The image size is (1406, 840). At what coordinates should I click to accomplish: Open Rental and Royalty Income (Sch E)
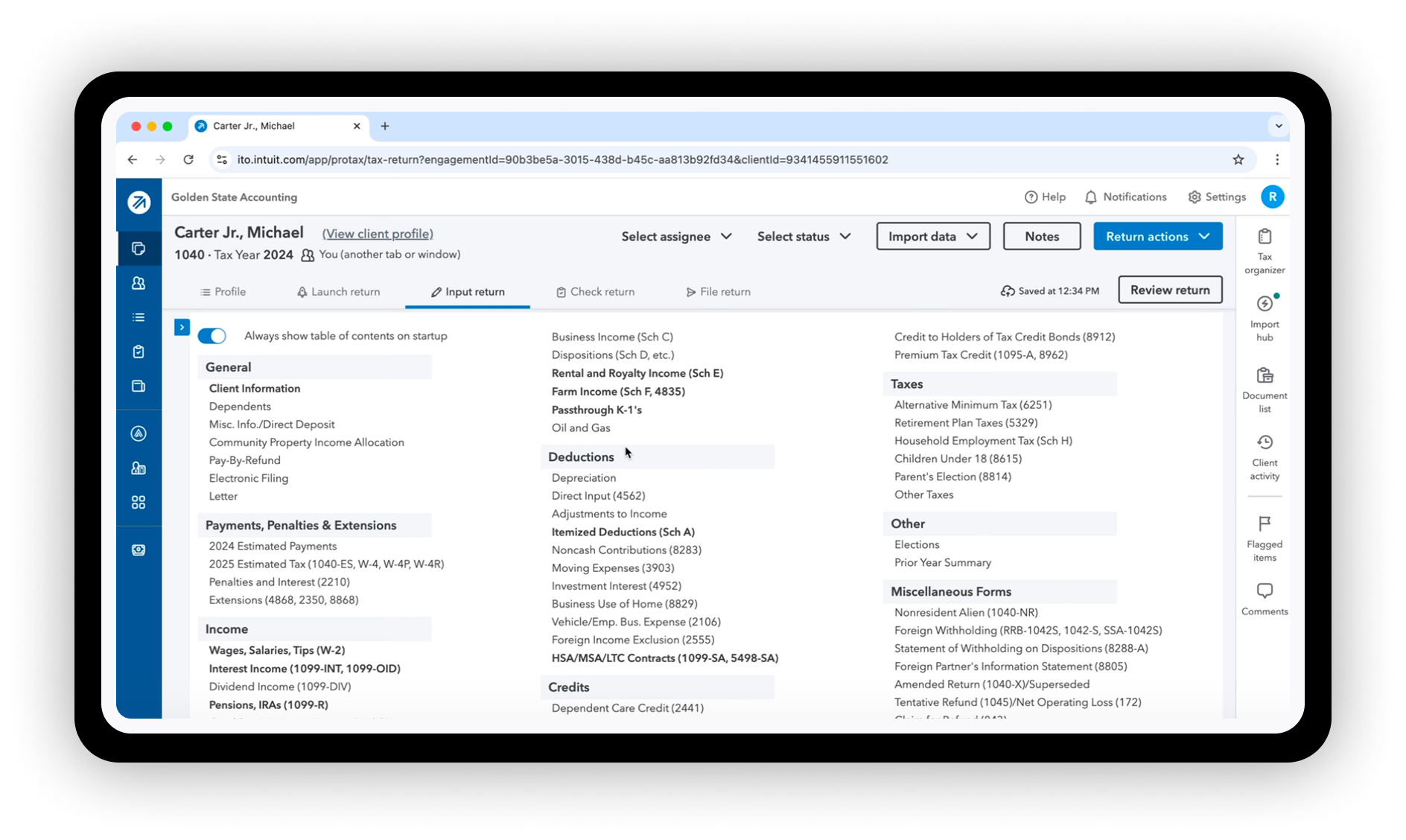[x=637, y=373]
